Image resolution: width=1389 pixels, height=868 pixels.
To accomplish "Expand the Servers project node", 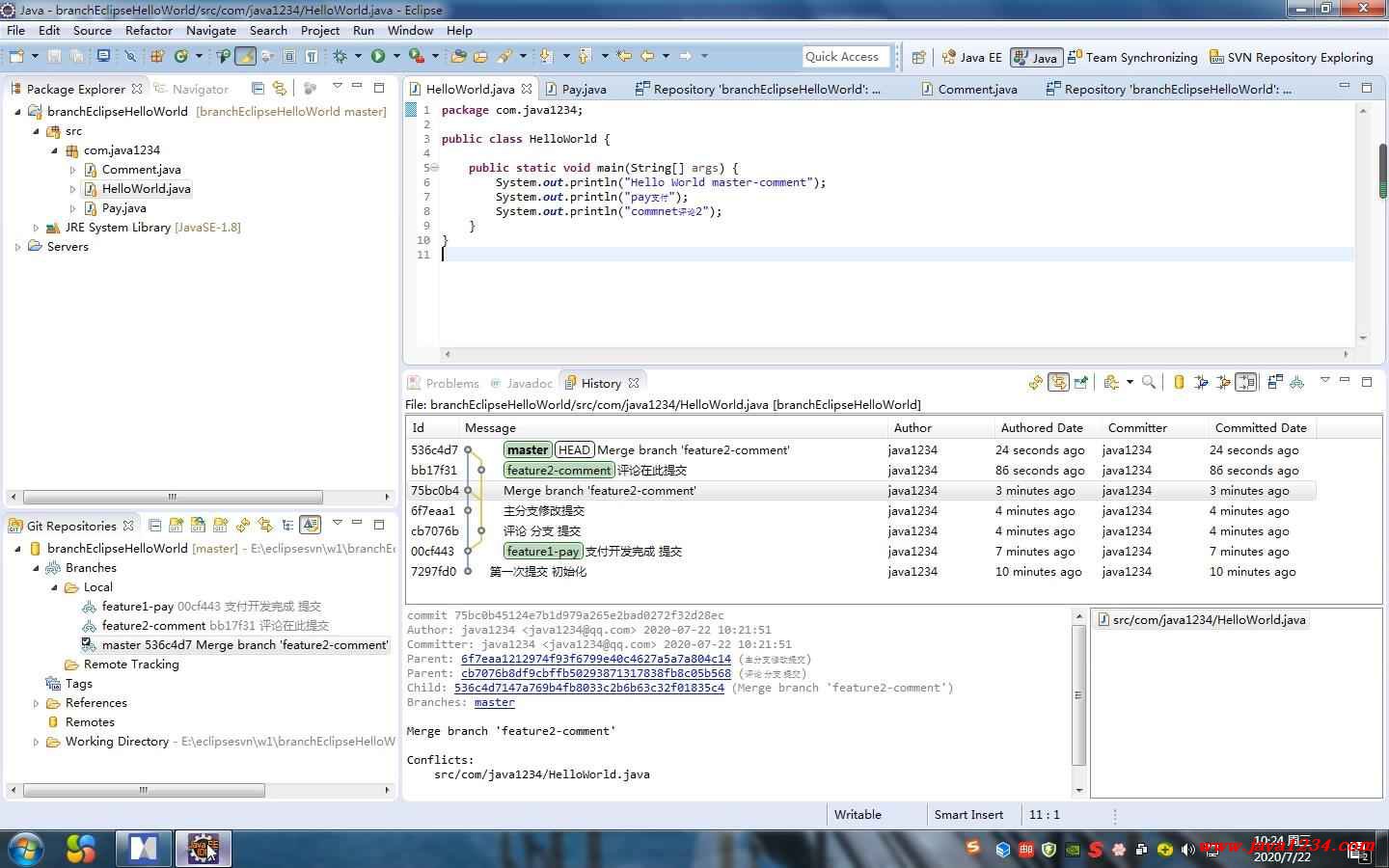I will 17,247.
